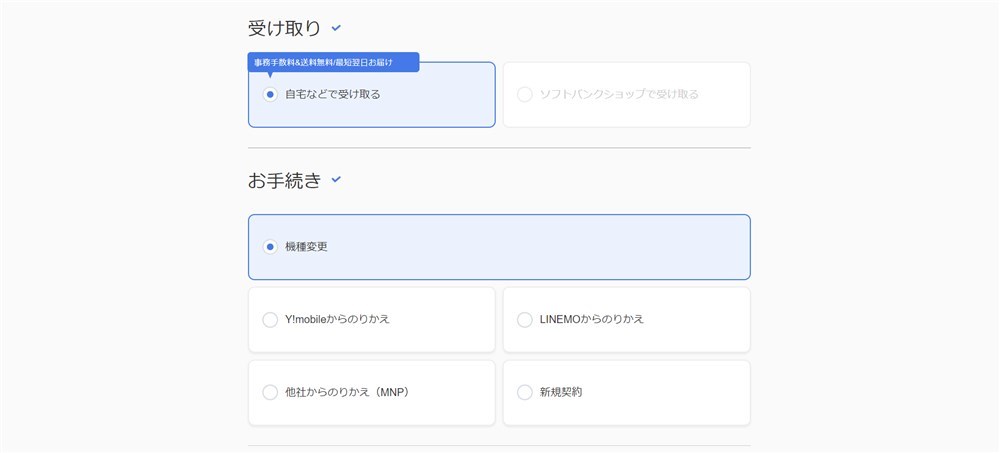Click the 新規契約 label text
The height and width of the screenshot is (453, 1000).
click(x=561, y=392)
